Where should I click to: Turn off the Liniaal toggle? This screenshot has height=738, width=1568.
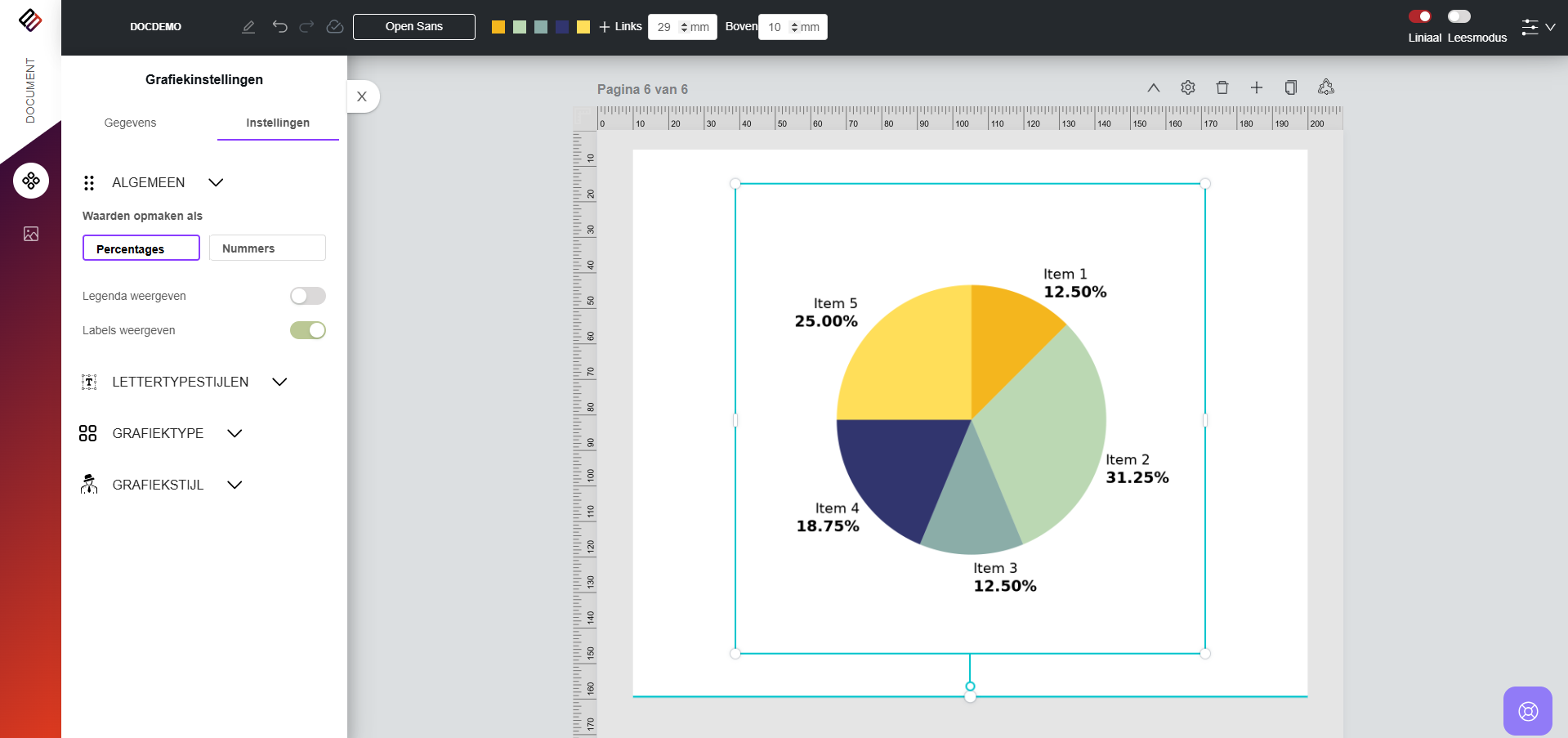(x=1419, y=16)
